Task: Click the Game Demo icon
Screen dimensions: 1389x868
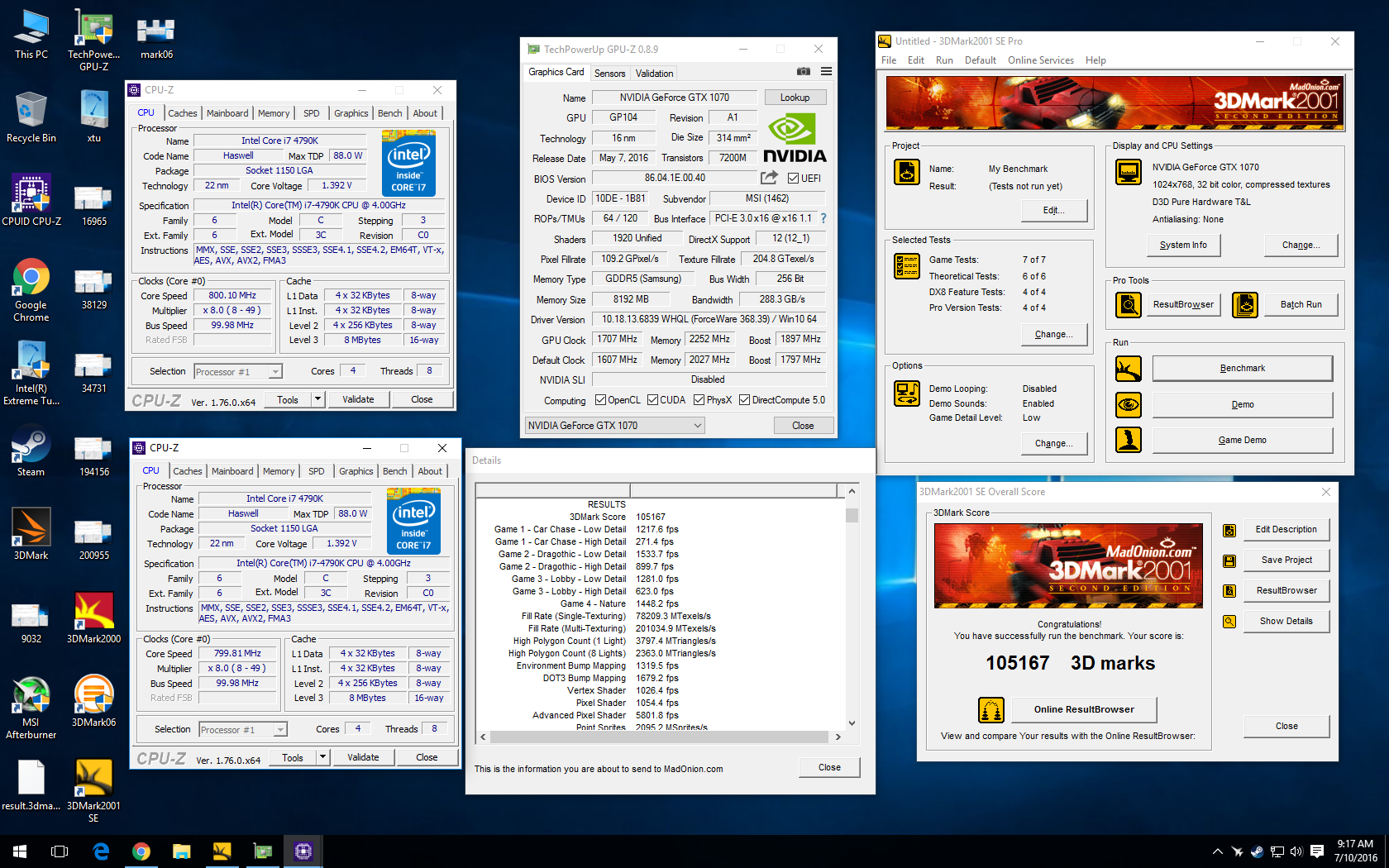Action: pos(1129,440)
